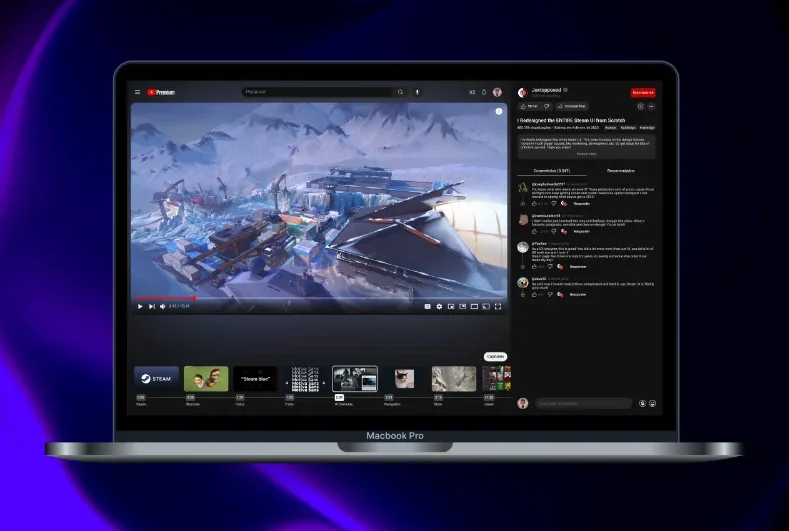789x531 pixels.
Task: Click the first hashtag after the upload date
Action: (x=610, y=128)
